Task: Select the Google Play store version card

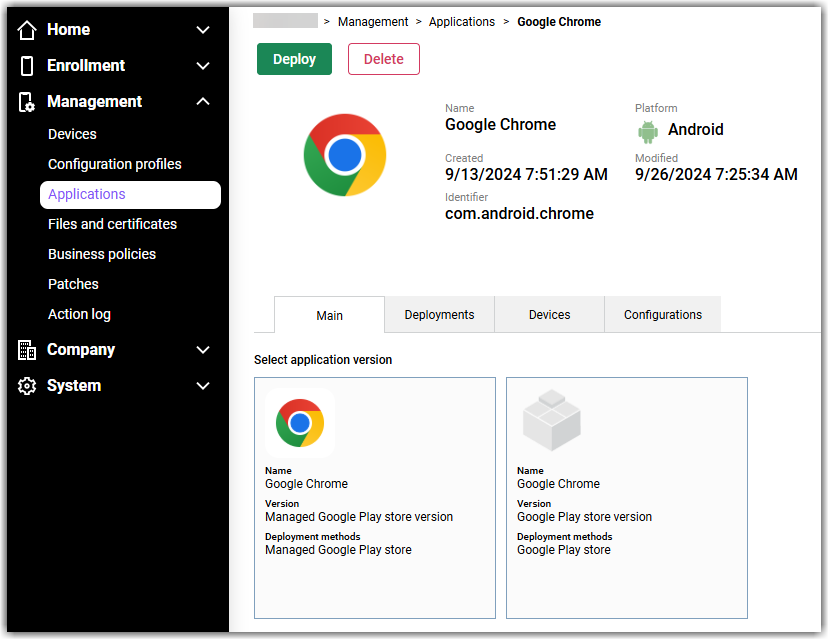Action: coord(627,498)
